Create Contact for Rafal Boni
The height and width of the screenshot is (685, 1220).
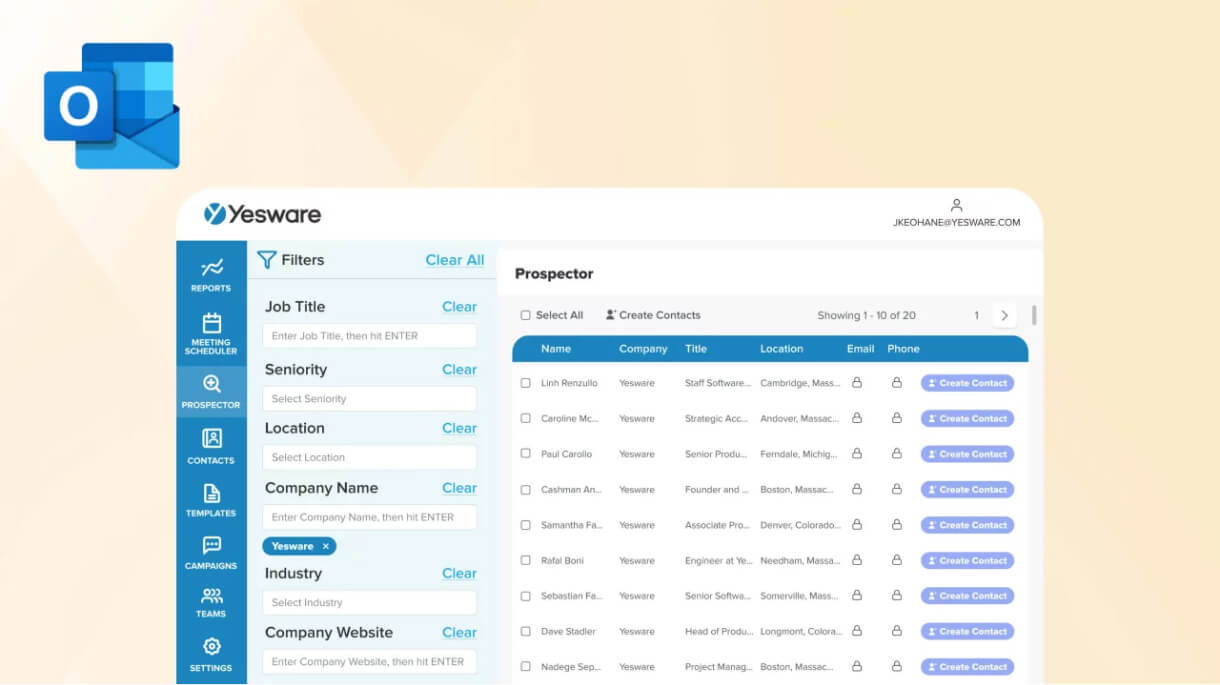[967, 560]
